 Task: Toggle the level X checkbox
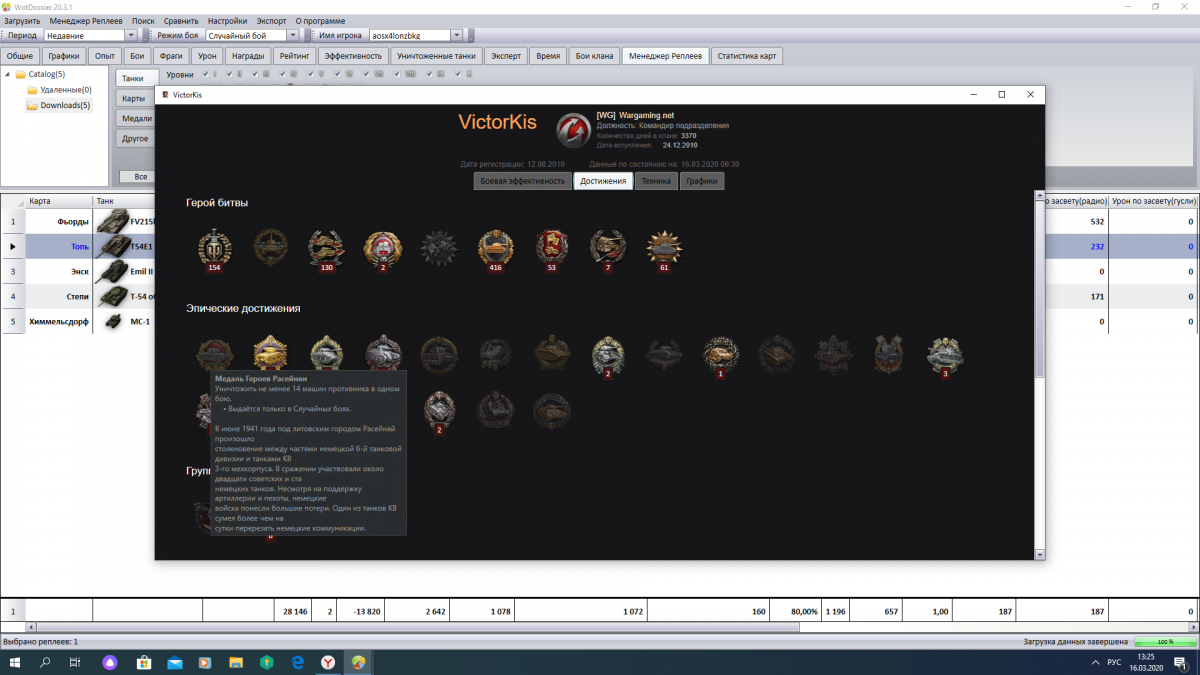(458, 74)
